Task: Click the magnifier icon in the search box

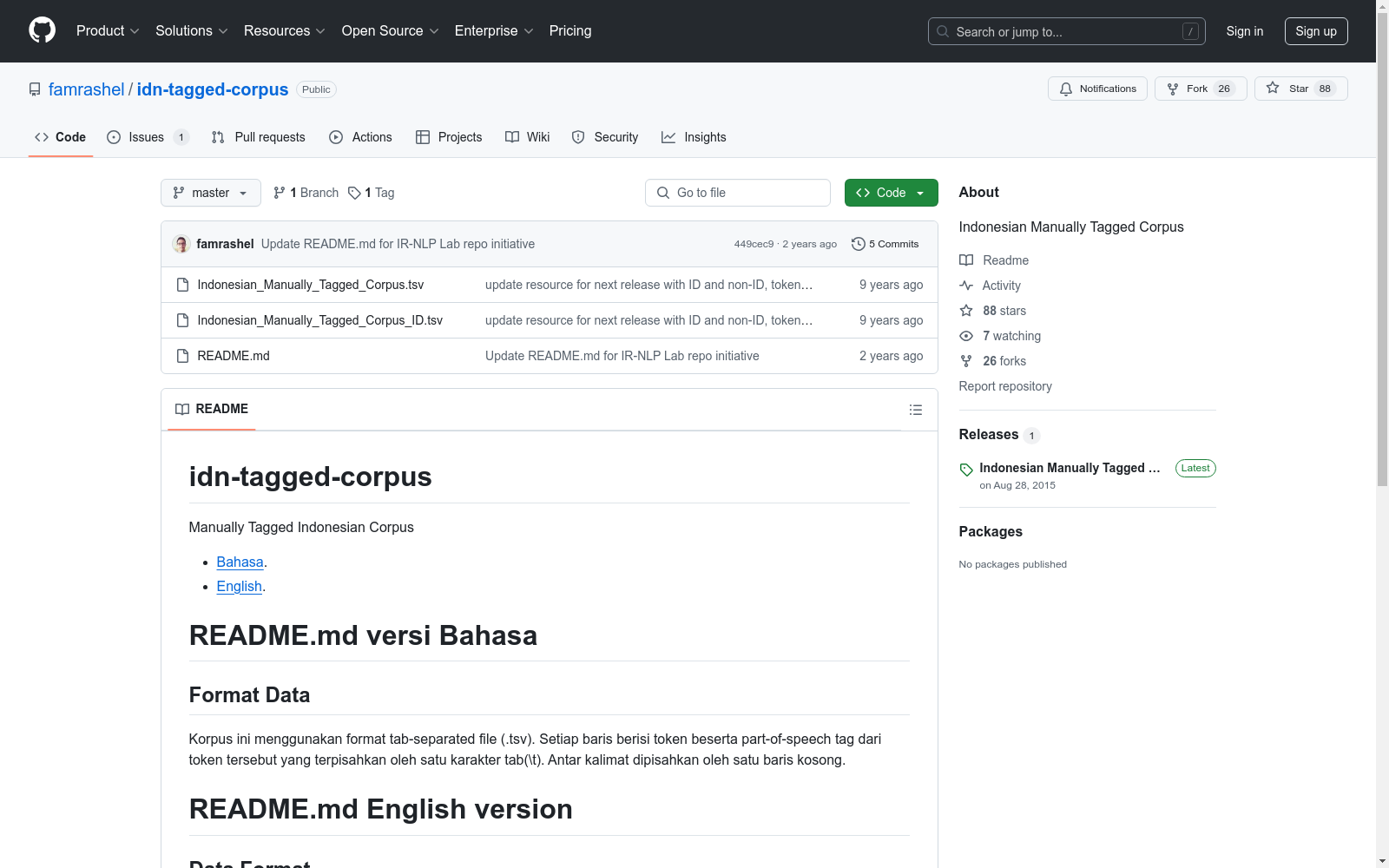Action: [943, 31]
